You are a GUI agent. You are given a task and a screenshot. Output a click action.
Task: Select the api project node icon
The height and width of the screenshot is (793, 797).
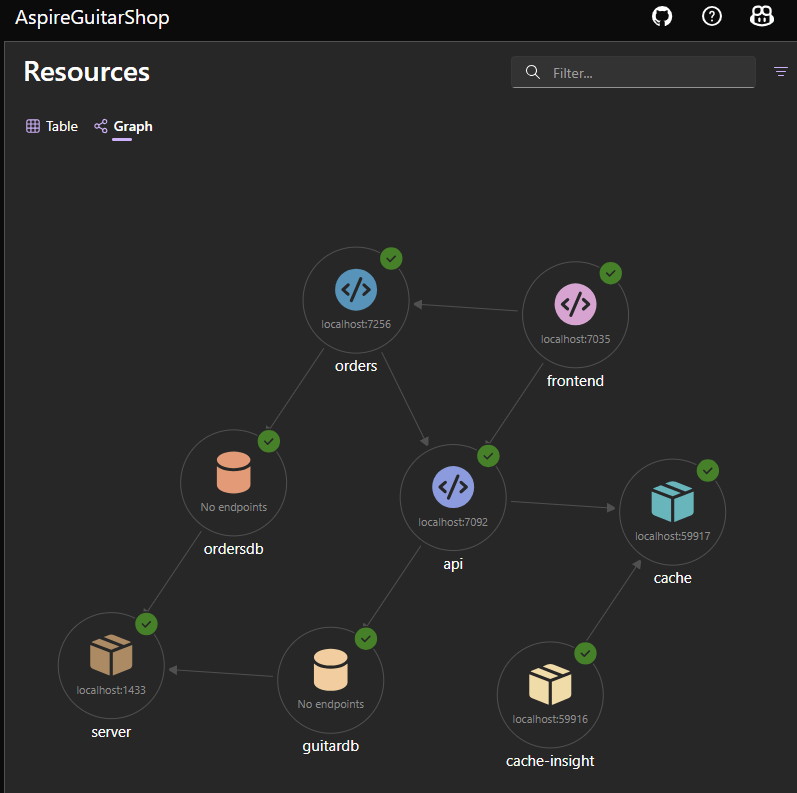pyautogui.click(x=453, y=487)
